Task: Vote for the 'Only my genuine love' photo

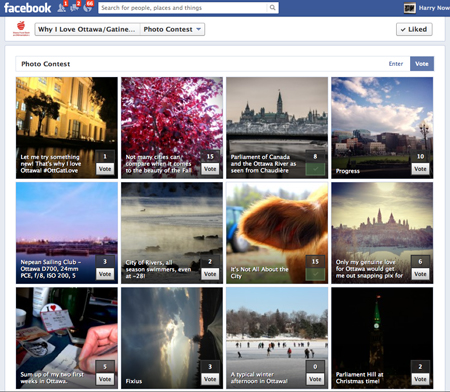Action: [x=420, y=274]
